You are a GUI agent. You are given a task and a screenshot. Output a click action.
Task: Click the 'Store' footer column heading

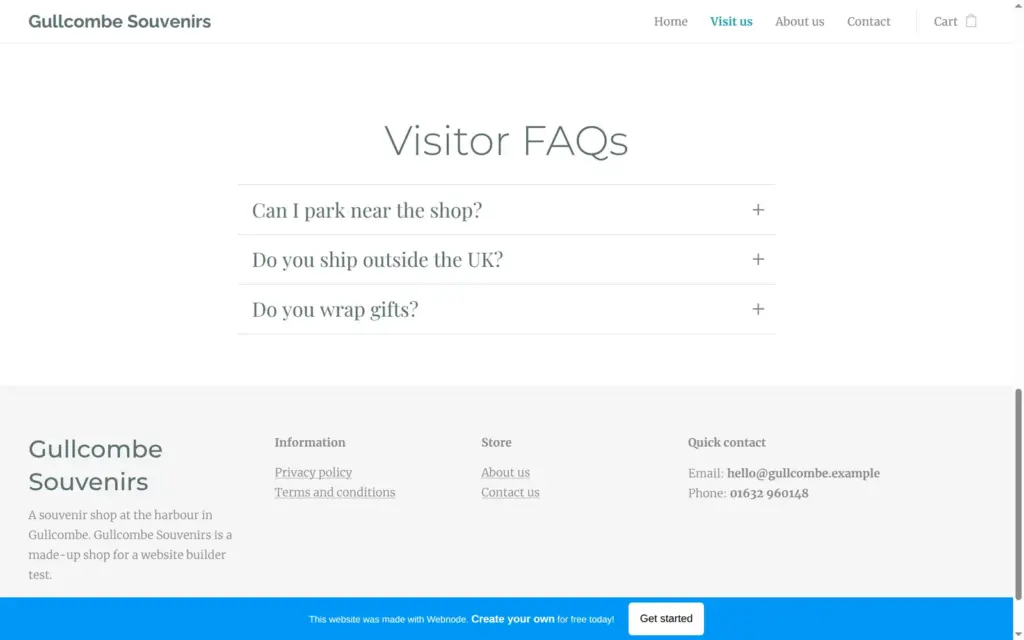(x=496, y=442)
